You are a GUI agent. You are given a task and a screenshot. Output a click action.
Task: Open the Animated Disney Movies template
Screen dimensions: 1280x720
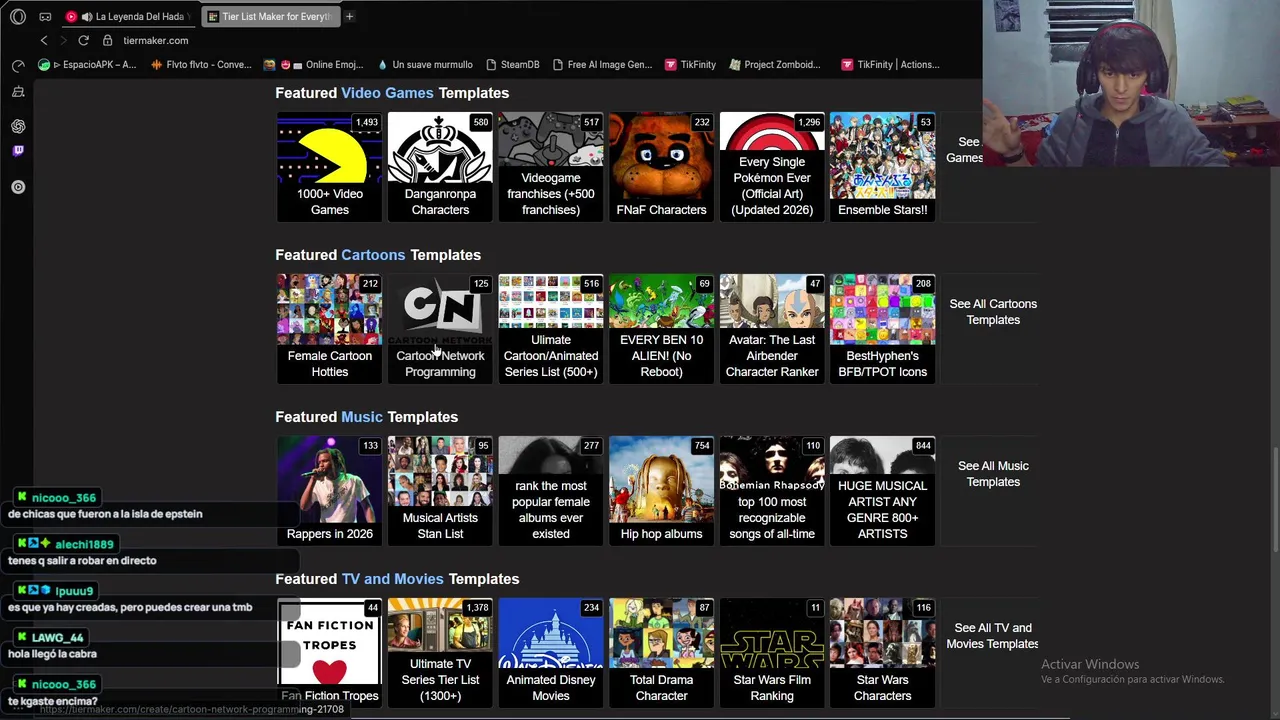[x=551, y=653]
